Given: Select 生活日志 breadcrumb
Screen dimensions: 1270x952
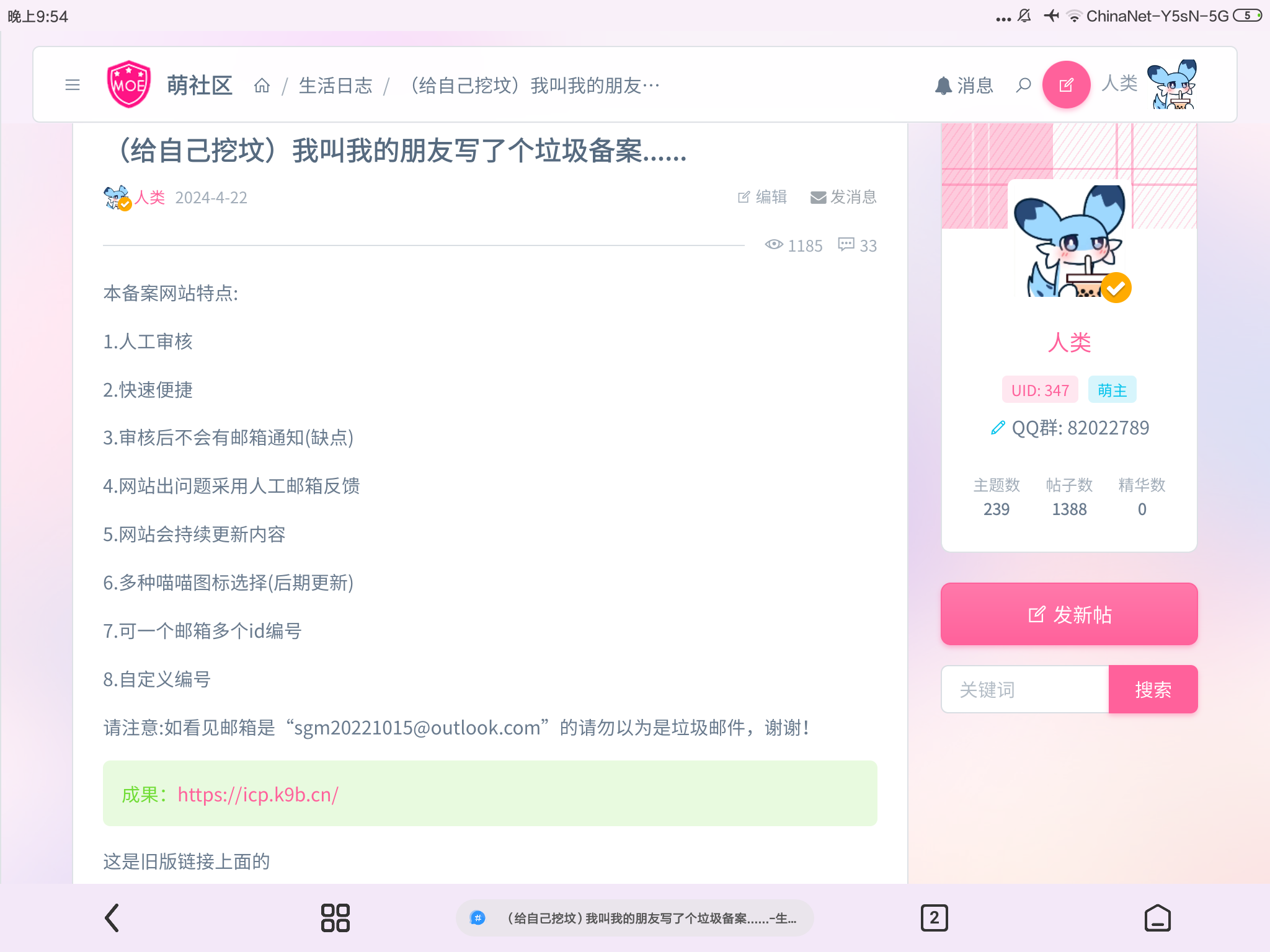Looking at the screenshot, I should (x=335, y=85).
